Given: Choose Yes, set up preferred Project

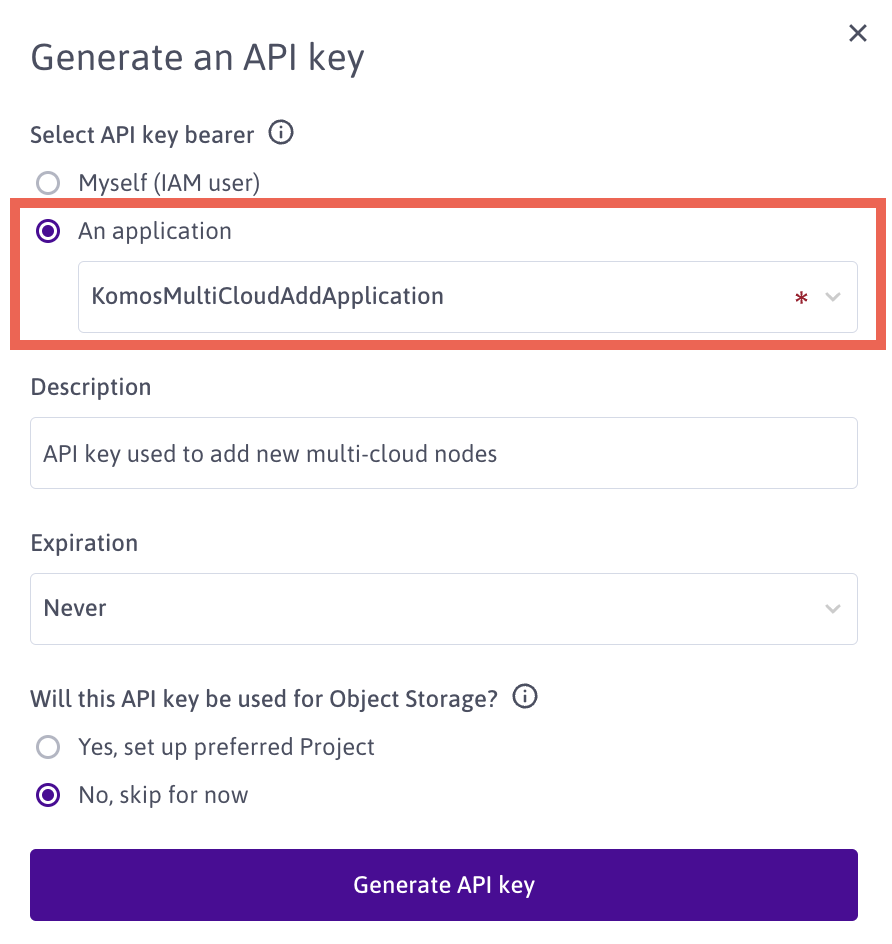Looking at the screenshot, I should click(x=47, y=747).
